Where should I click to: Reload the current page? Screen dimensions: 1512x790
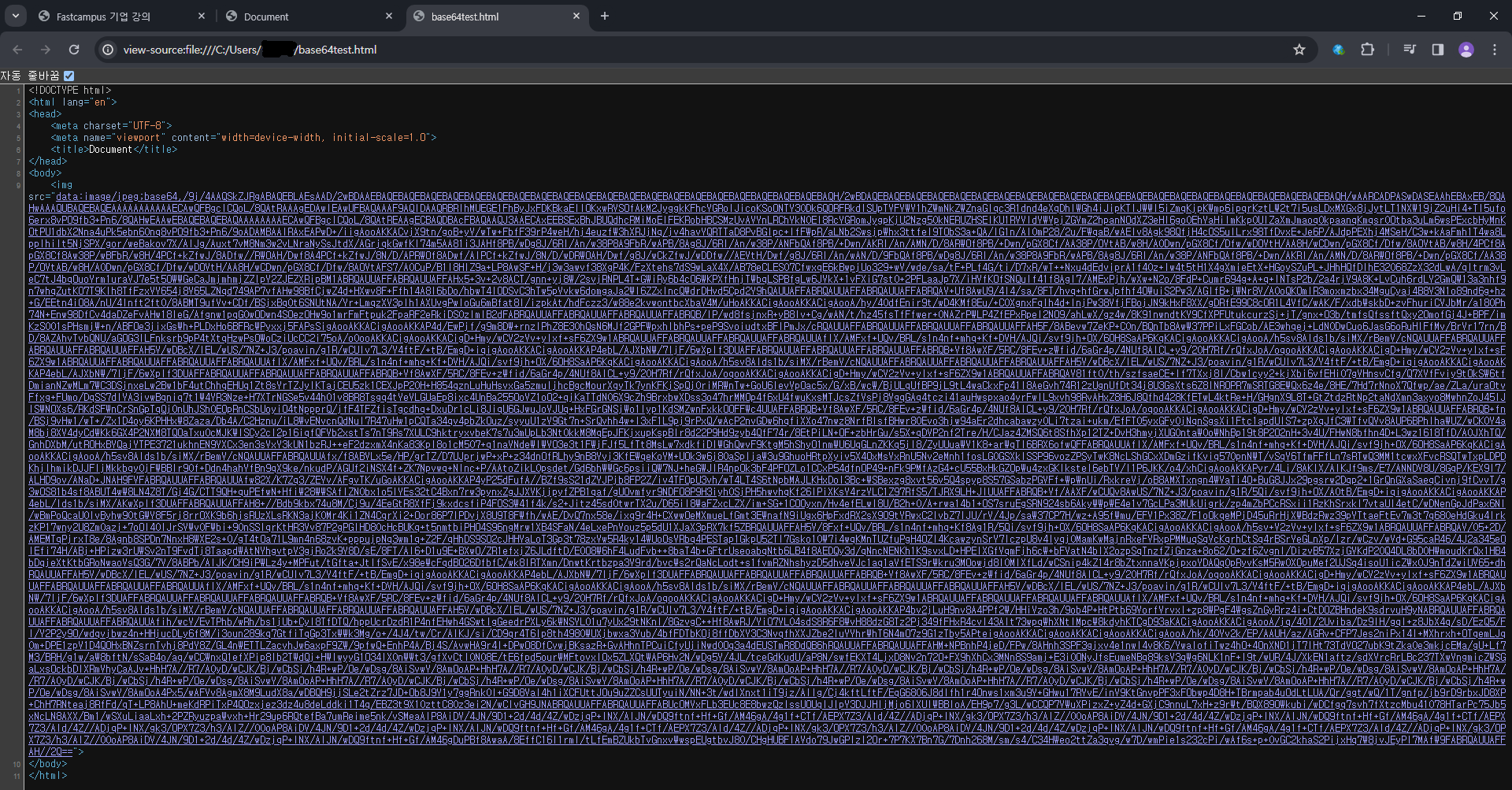74,50
